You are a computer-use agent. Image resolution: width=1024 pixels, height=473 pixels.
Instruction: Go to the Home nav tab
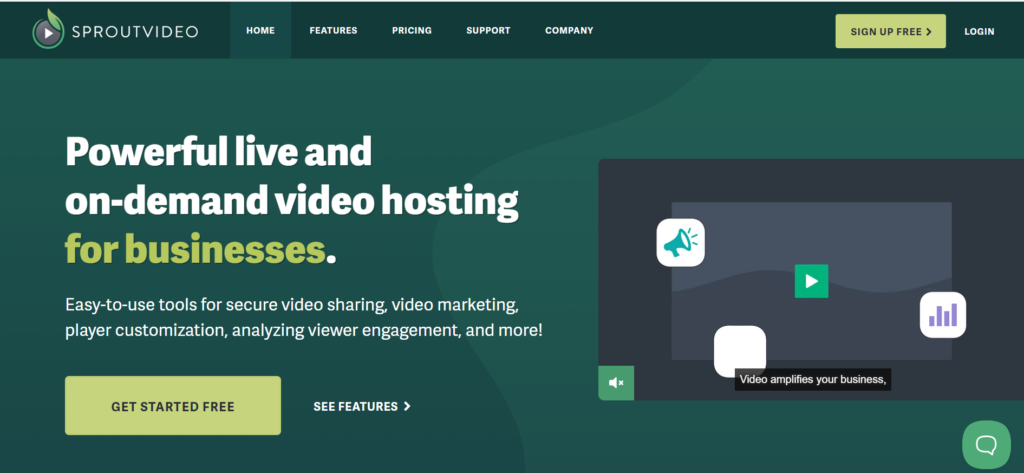coord(260,31)
